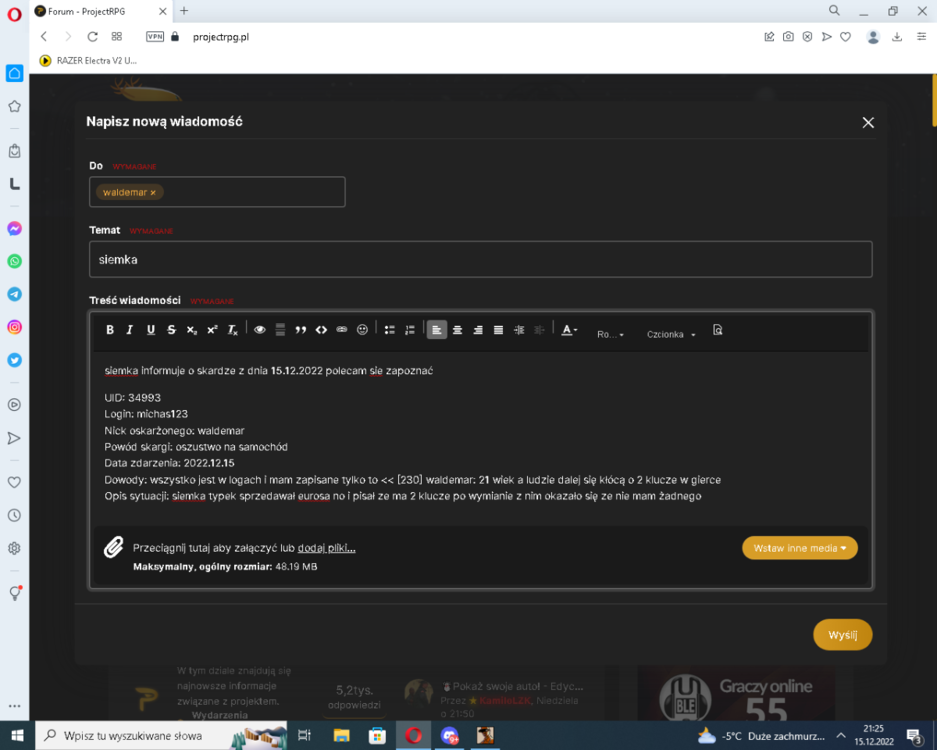Select the Forum - ProjectRPG browser tab
The width and height of the screenshot is (937, 750).
point(96,11)
